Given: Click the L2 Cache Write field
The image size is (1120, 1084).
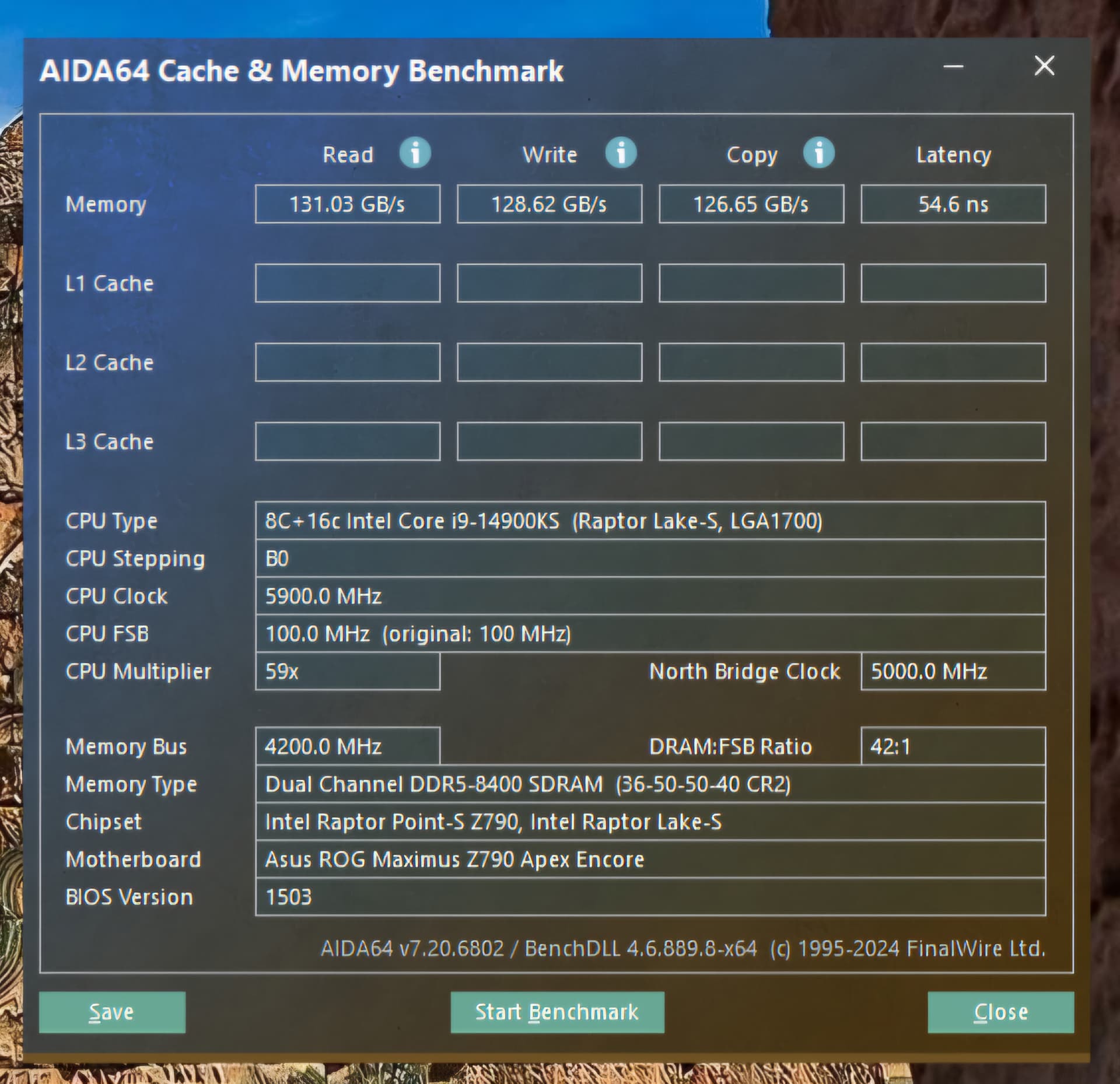Looking at the screenshot, I should [x=549, y=362].
